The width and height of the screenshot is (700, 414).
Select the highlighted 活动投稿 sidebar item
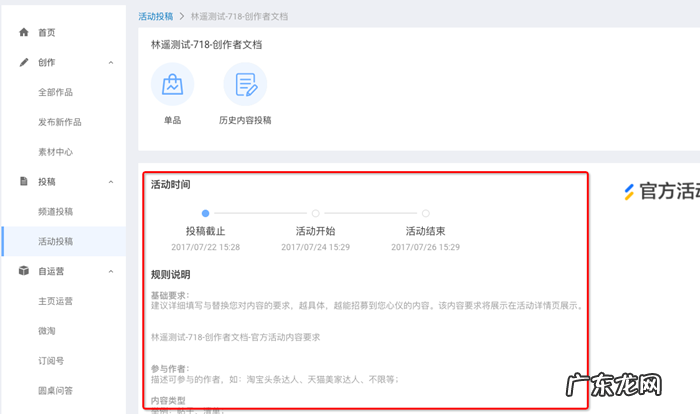pyautogui.click(x=64, y=241)
